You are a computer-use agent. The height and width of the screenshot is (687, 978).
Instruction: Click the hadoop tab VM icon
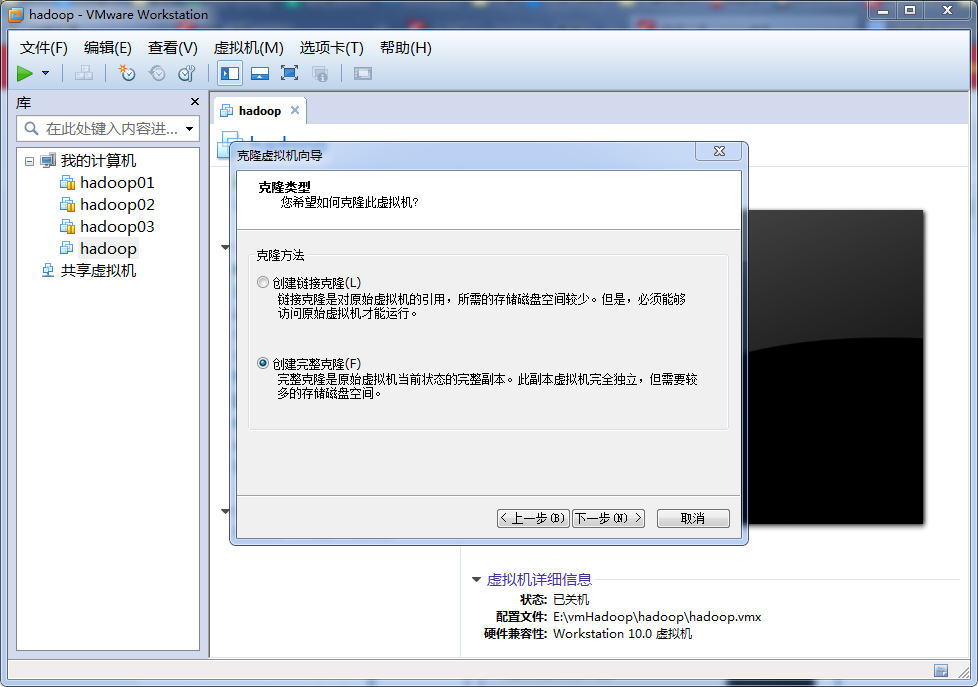(226, 111)
